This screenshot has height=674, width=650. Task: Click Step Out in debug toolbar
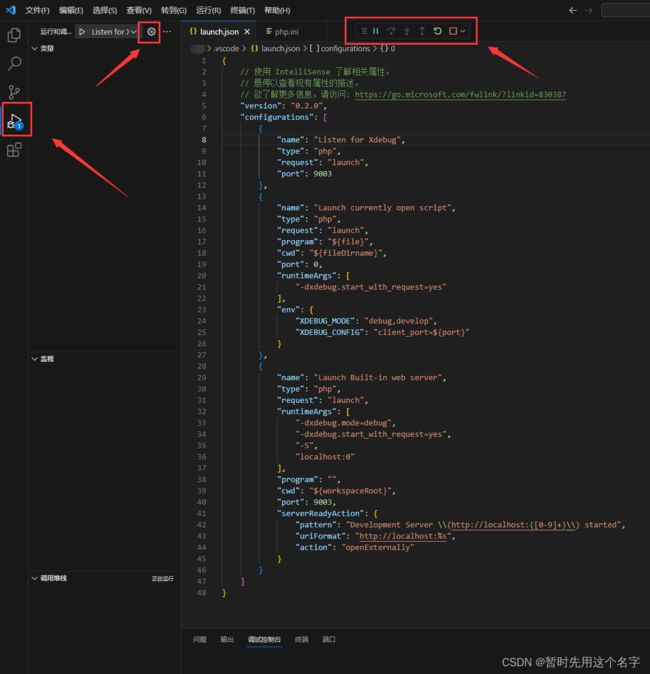point(422,31)
